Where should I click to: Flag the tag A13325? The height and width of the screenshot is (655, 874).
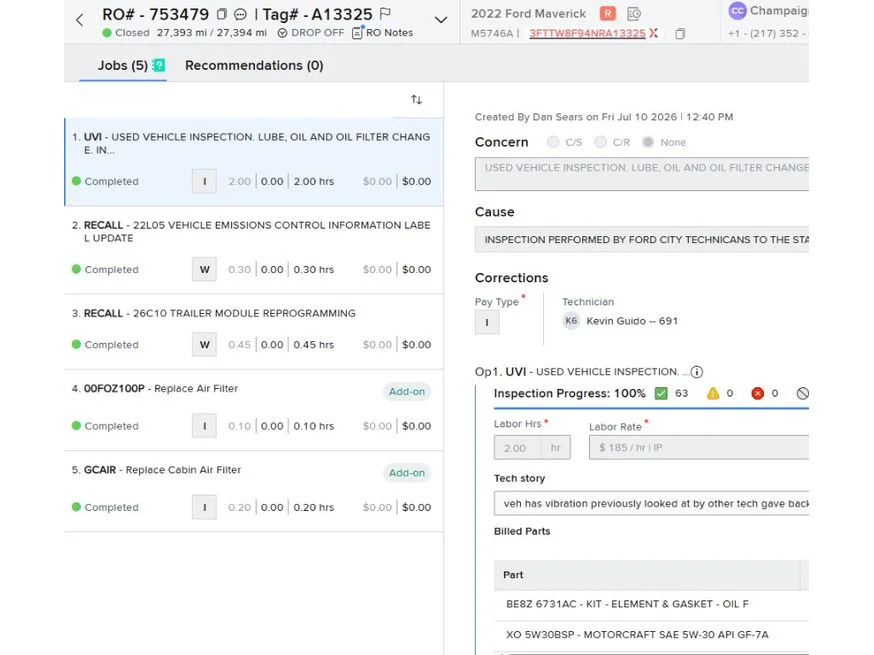[385, 13]
